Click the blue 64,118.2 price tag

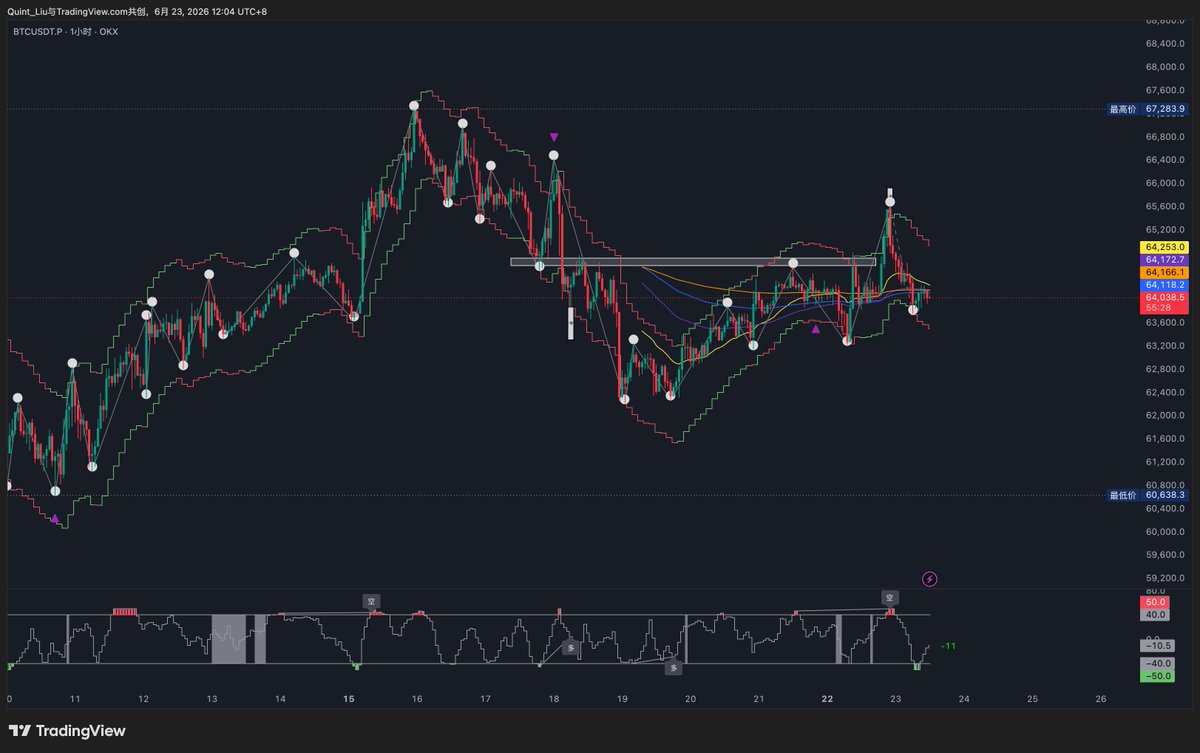point(1165,285)
